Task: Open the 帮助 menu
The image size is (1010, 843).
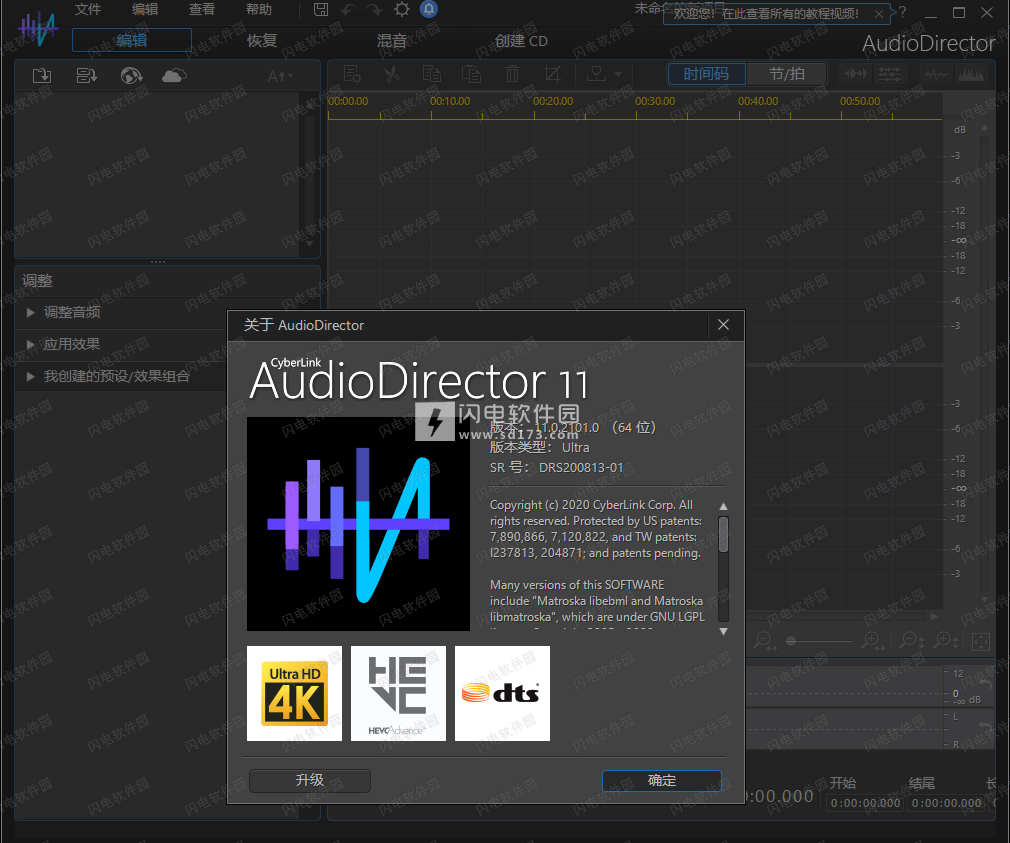Action: (x=258, y=10)
